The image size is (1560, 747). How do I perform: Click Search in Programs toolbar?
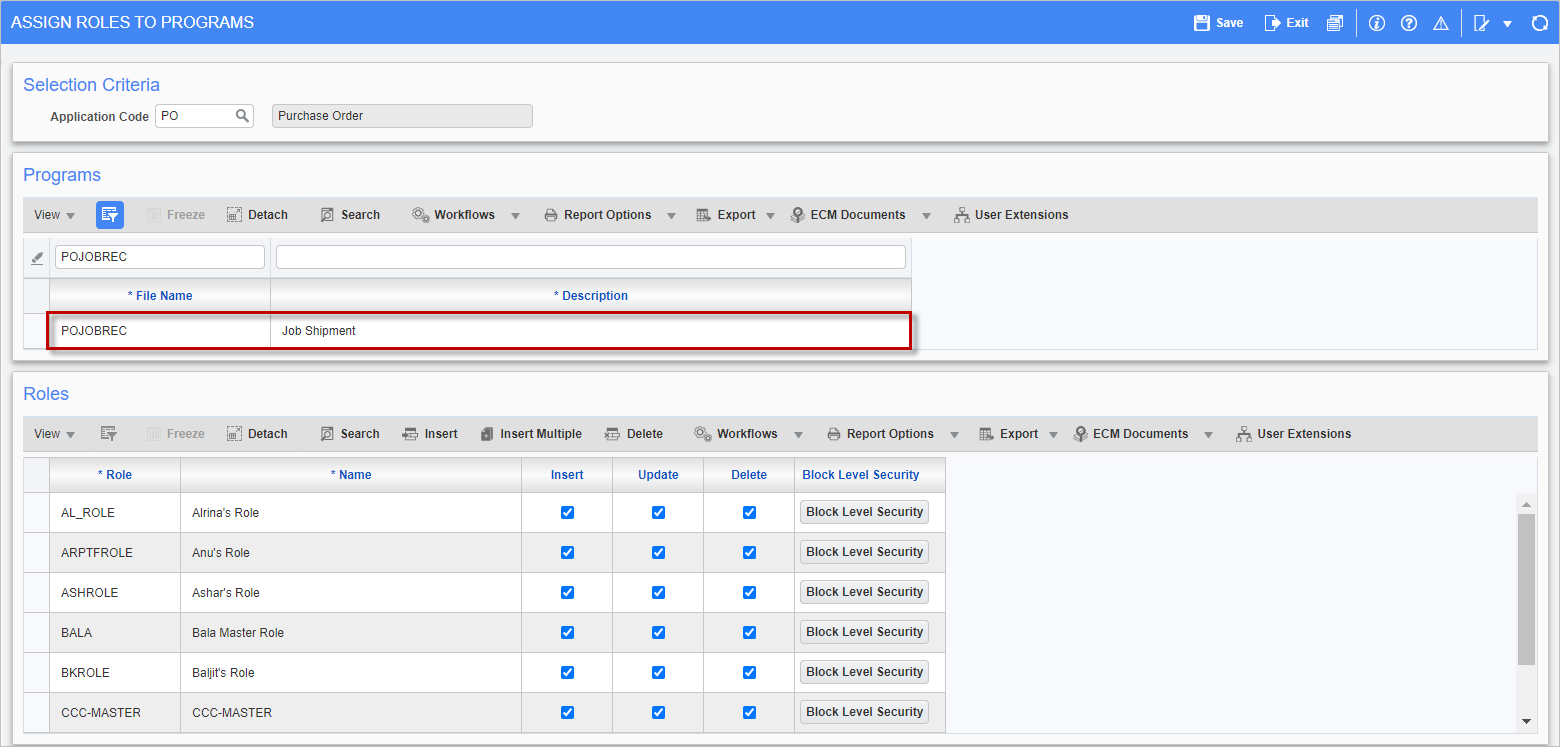click(350, 215)
